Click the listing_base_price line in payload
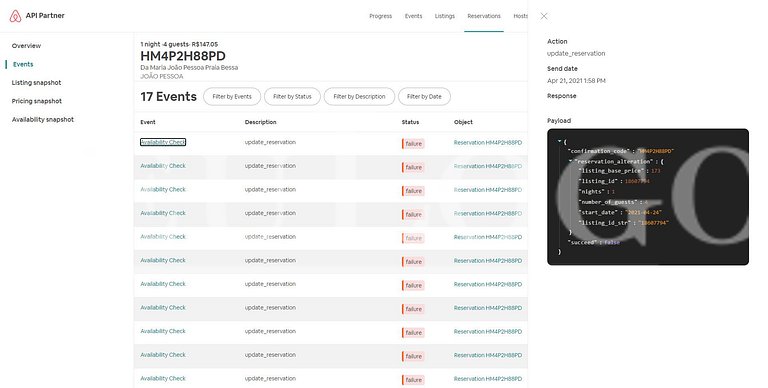Viewport: 768px width, 388px height. click(620, 171)
